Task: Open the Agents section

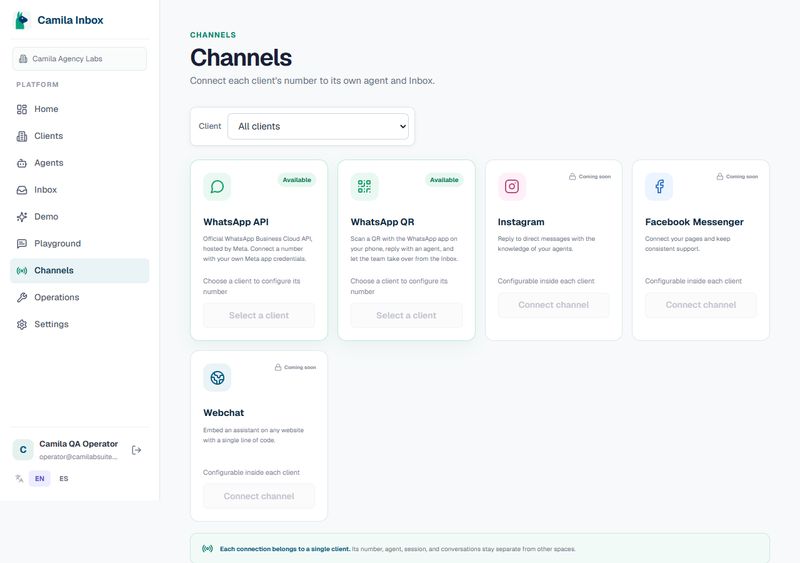Action: pos(80,163)
